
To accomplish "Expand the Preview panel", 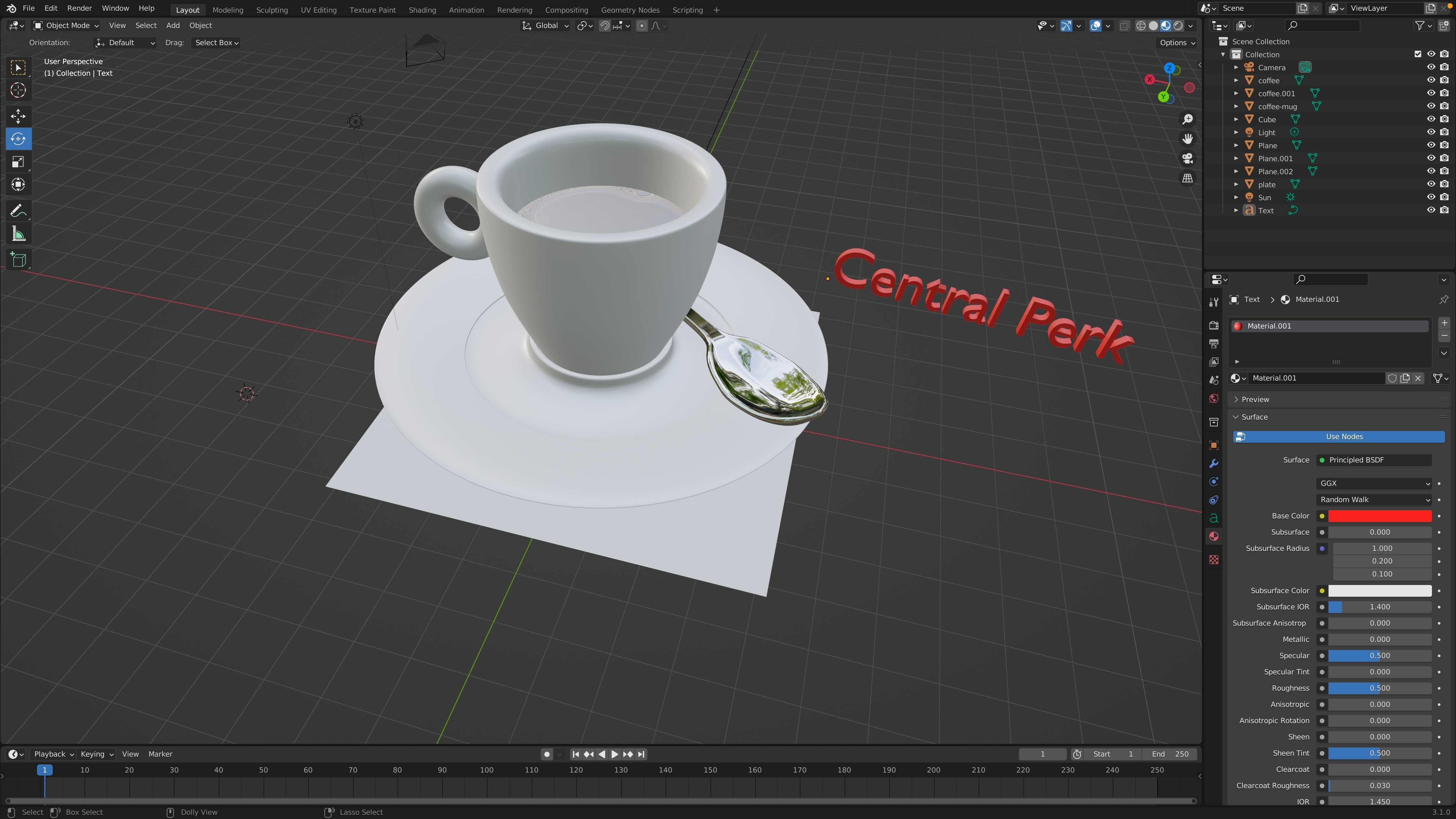I will [1255, 399].
